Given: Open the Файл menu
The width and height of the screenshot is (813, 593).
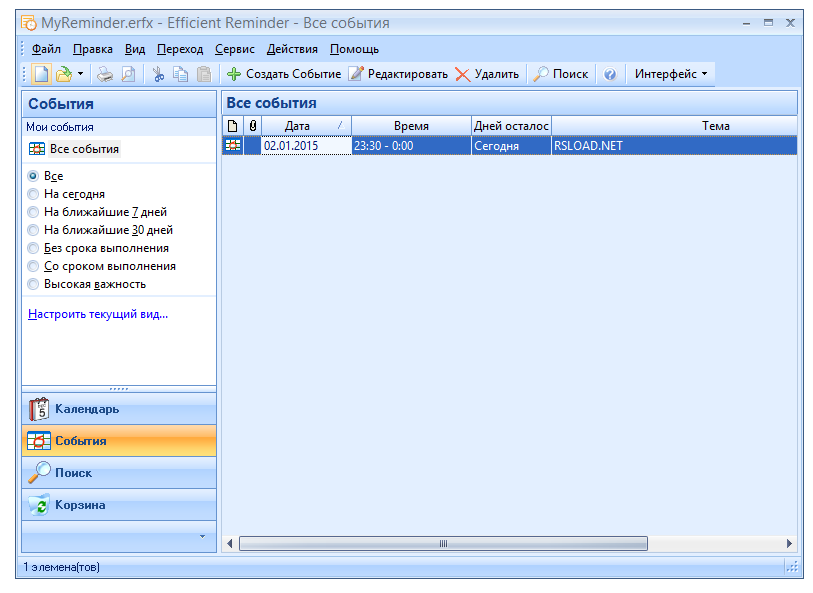Looking at the screenshot, I should pos(46,49).
